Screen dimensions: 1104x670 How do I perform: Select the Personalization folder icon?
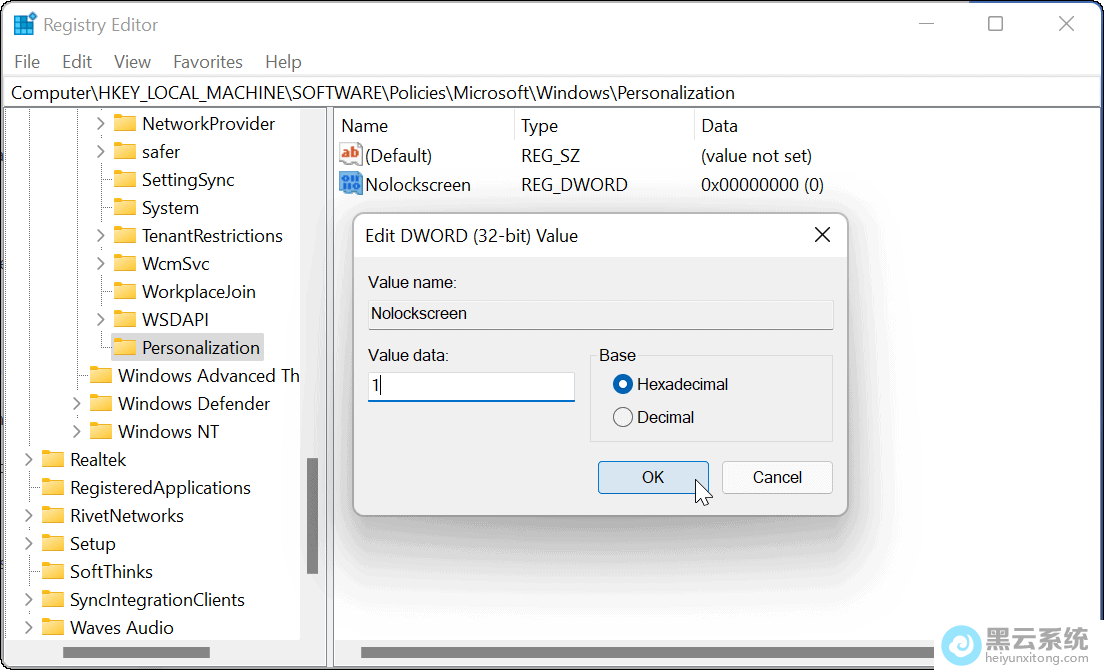(x=125, y=348)
